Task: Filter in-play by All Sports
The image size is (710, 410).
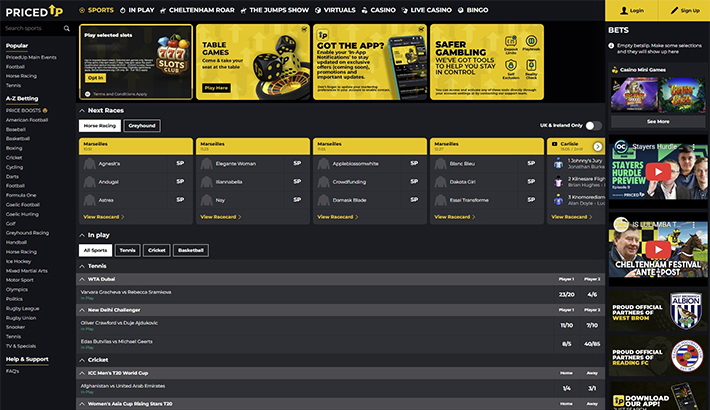Action: tap(96, 250)
